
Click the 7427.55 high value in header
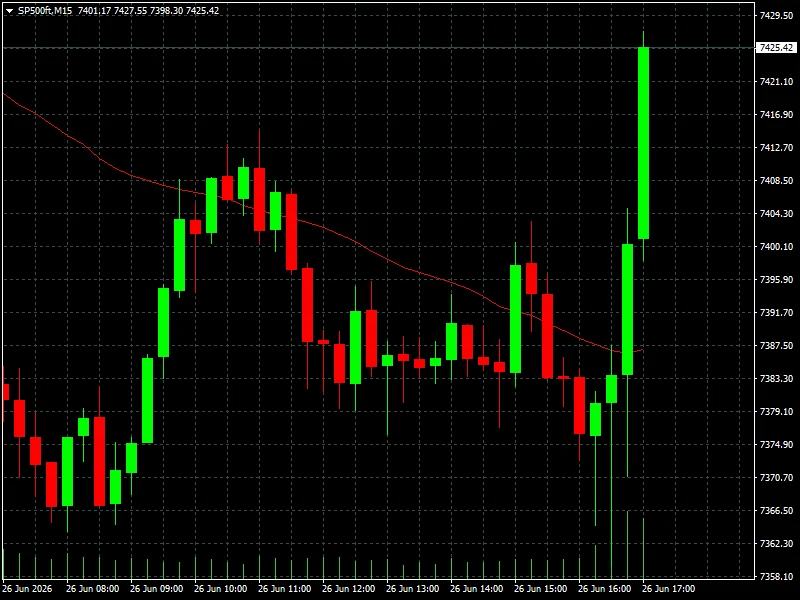130,11
